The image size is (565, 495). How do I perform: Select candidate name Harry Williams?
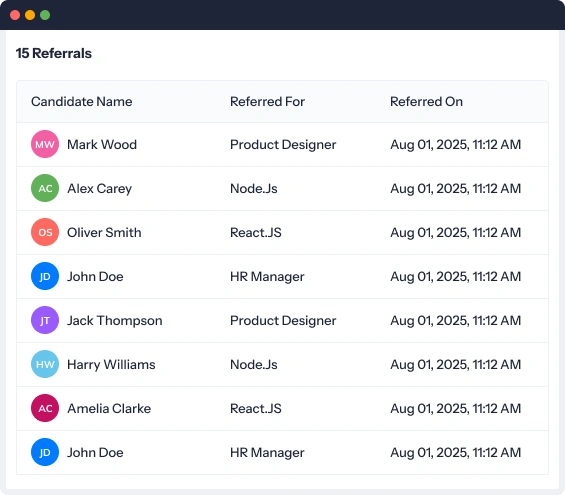[x=111, y=365]
